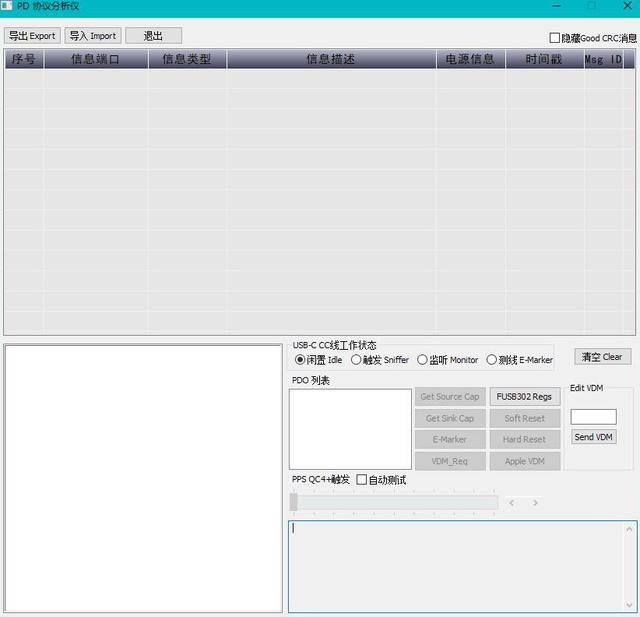Click the 电源信息 column header
The width and height of the screenshot is (640, 617).
[x=471, y=59]
